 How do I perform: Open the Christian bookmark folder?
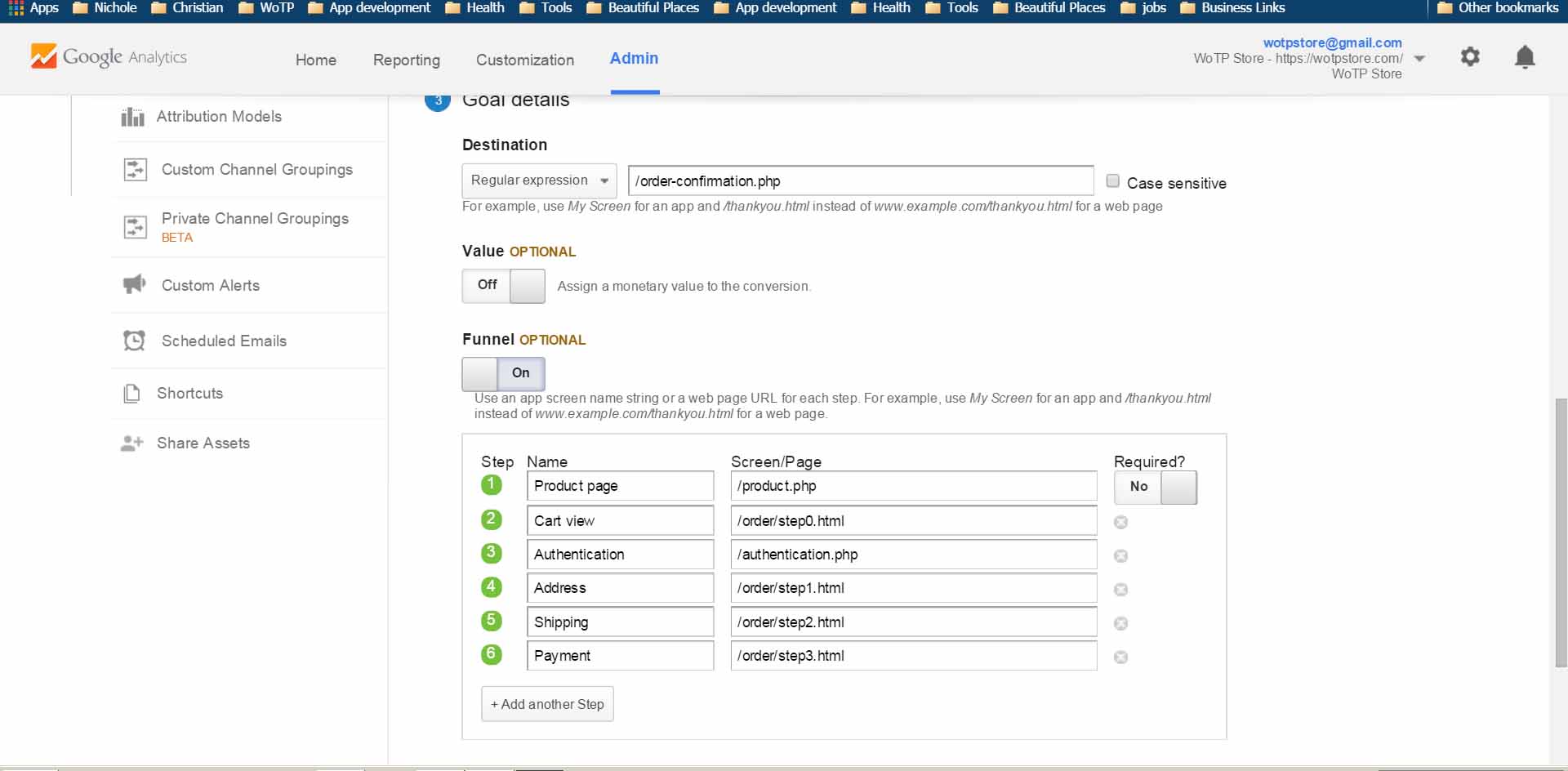pos(187,7)
